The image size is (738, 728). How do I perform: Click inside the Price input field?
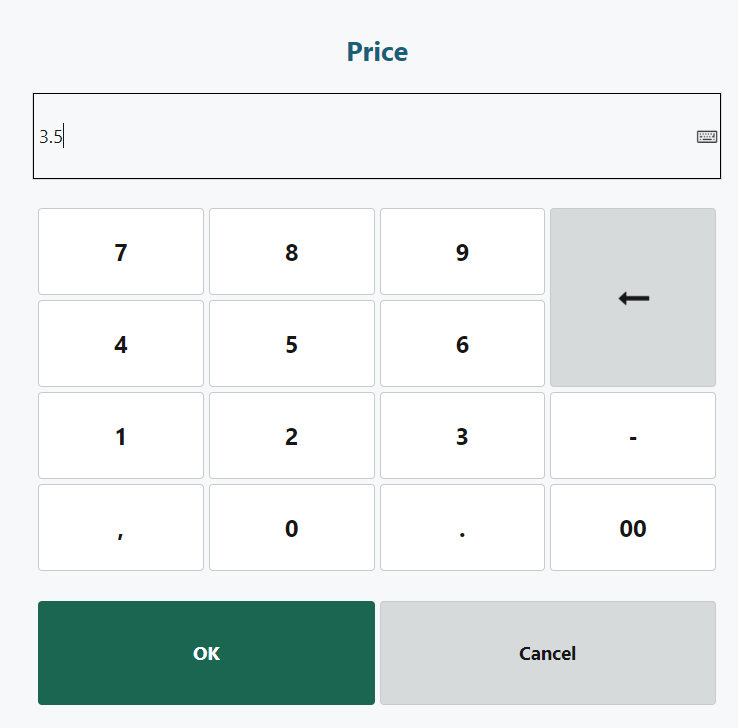pyautogui.click(x=360, y=137)
